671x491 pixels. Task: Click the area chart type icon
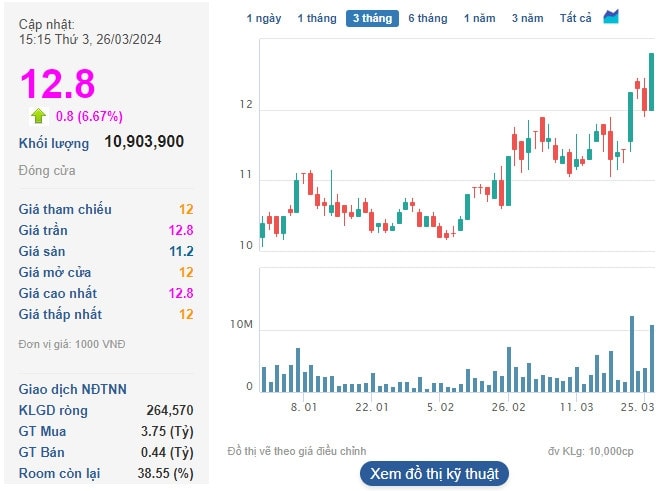click(611, 17)
